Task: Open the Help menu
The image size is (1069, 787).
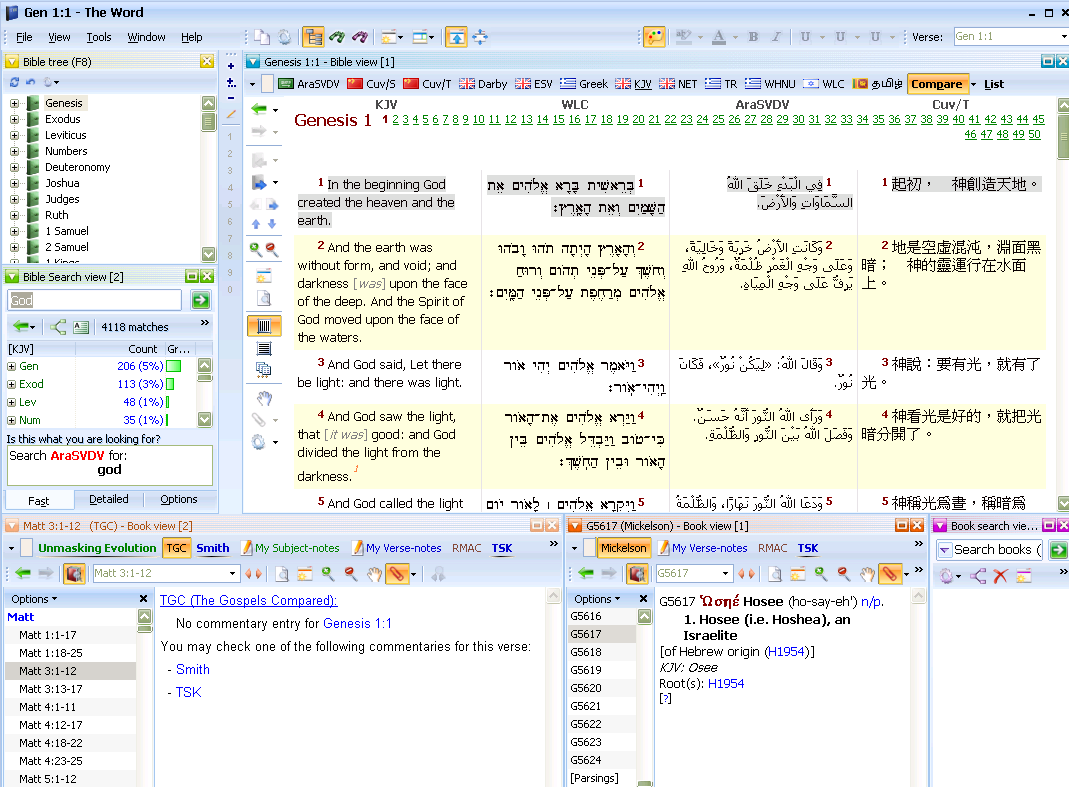Action: [x=192, y=37]
